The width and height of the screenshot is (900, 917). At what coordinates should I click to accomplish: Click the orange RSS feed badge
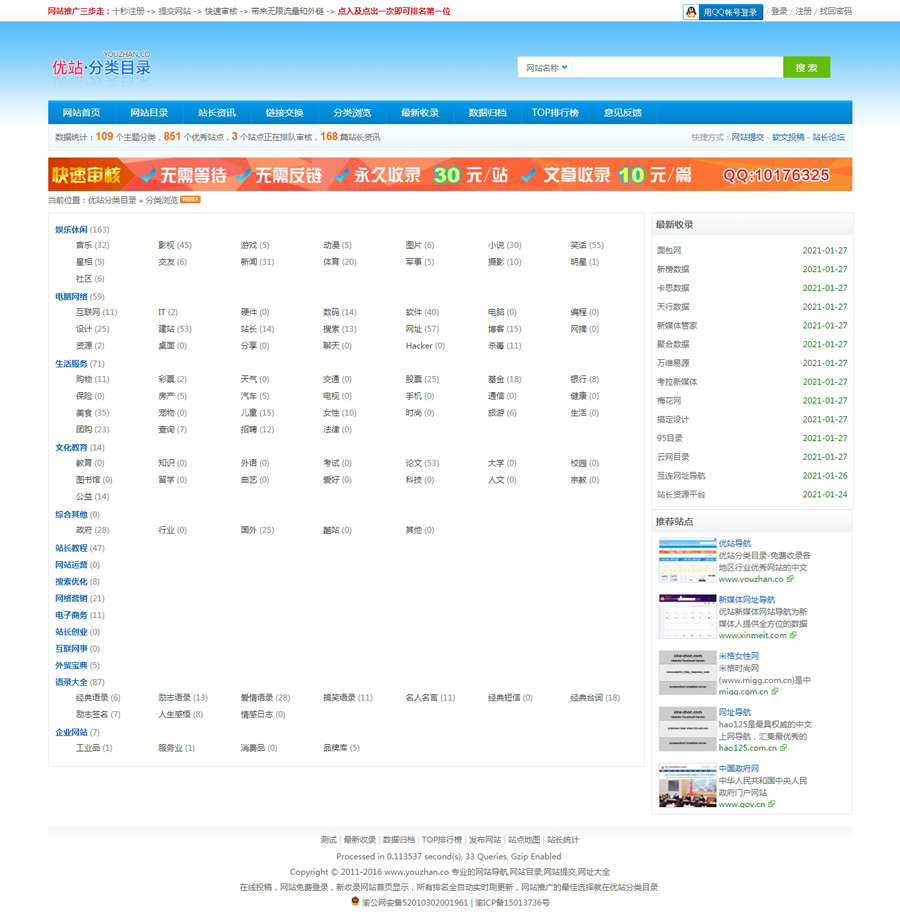coord(190,200)
